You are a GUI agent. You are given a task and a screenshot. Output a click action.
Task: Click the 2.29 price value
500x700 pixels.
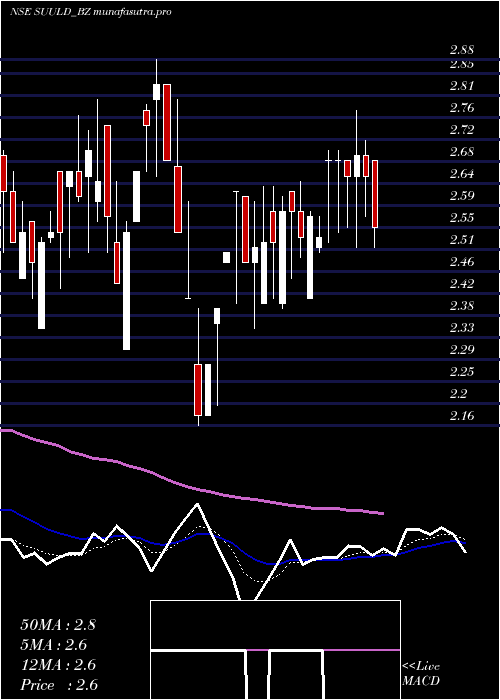pyautogui.click(x=462, y=350)
